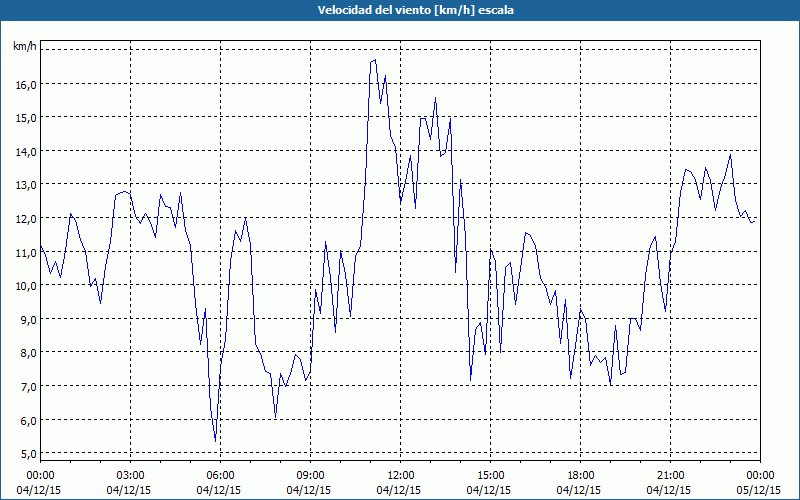Viewport: 800px width, 500px height.
Task: Select the "11,0" y-axis value
Action: 26,252
